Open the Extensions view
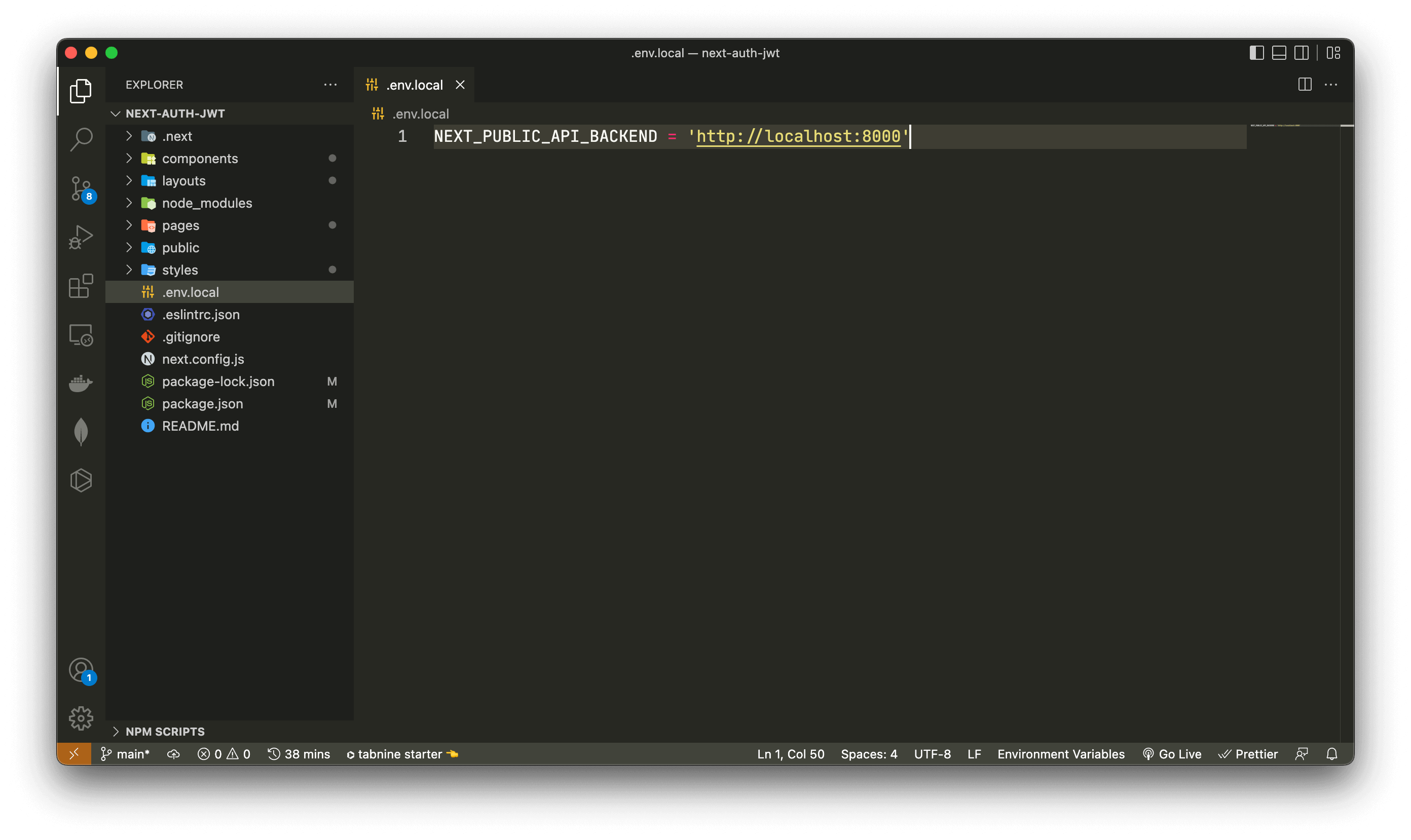 (81, 286)
